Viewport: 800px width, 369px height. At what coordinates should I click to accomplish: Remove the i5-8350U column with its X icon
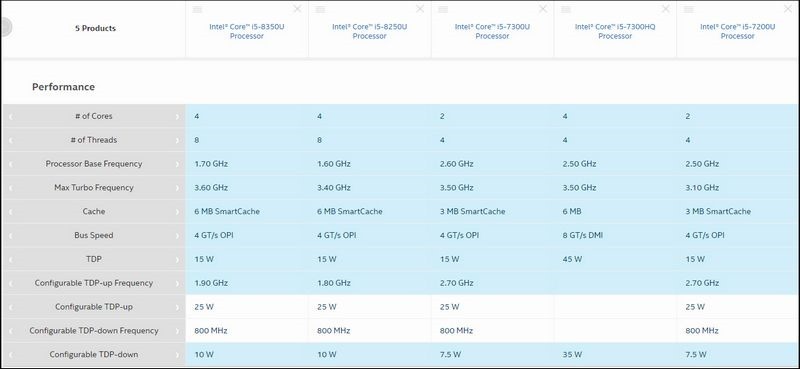(x=297, y=9)
